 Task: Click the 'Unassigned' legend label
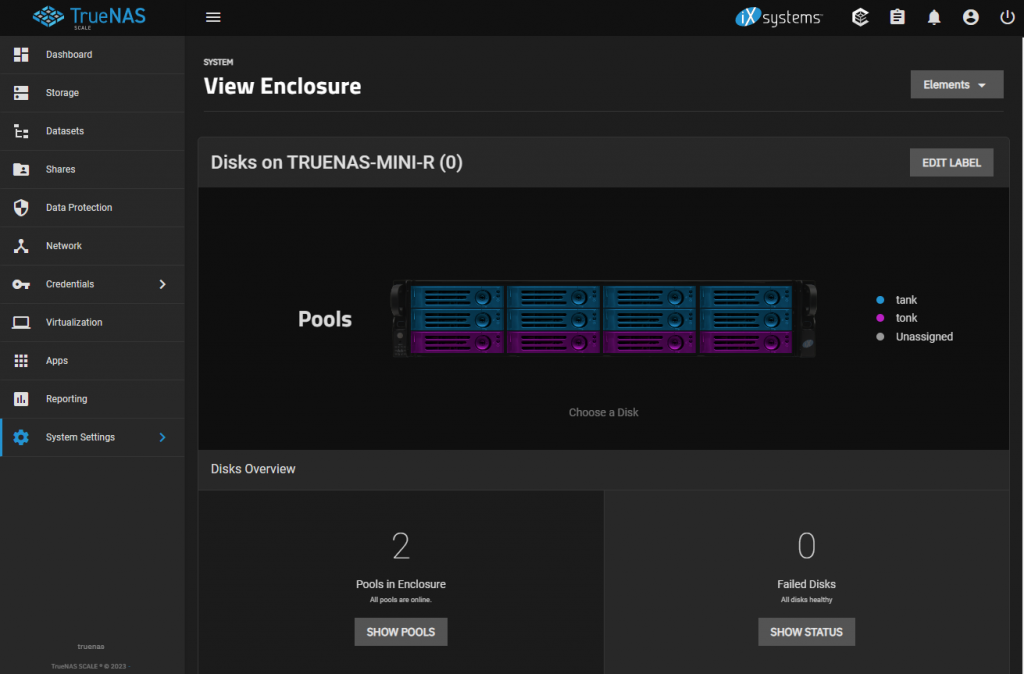(x=924, y=337)
